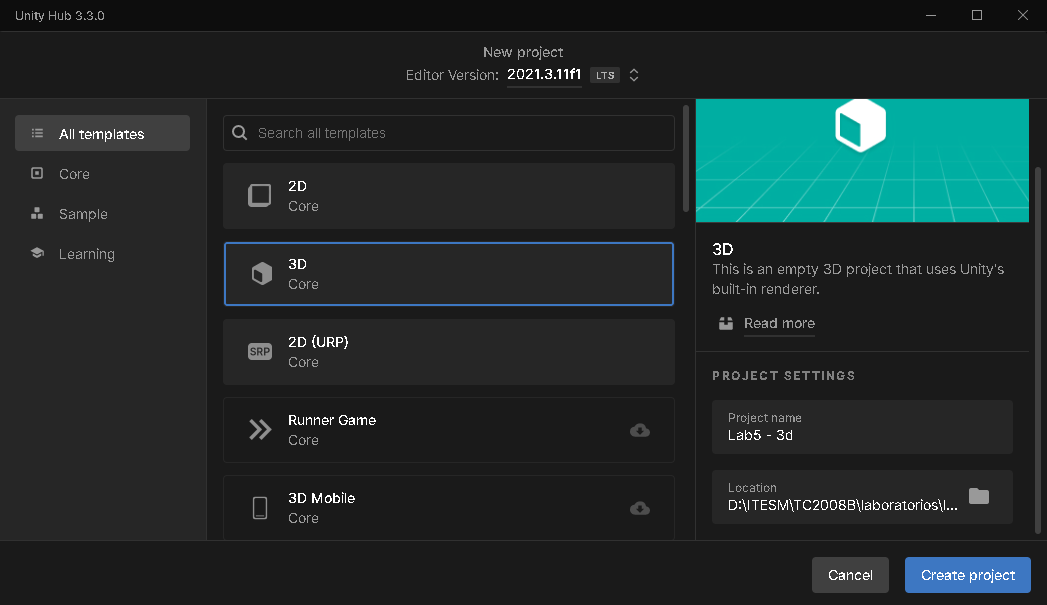Open the Editor Version dropdown arrows
Screen dimensions: 1047x605
634,75
